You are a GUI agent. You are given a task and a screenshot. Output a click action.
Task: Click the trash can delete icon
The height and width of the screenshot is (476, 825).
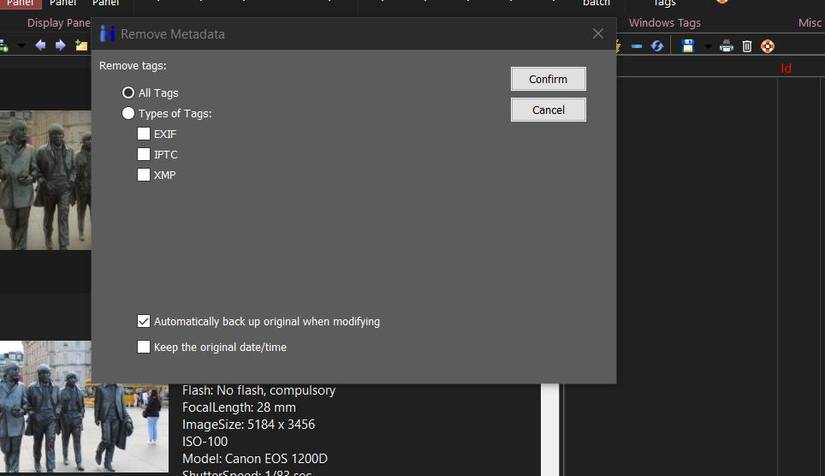[x=747, y=46]
